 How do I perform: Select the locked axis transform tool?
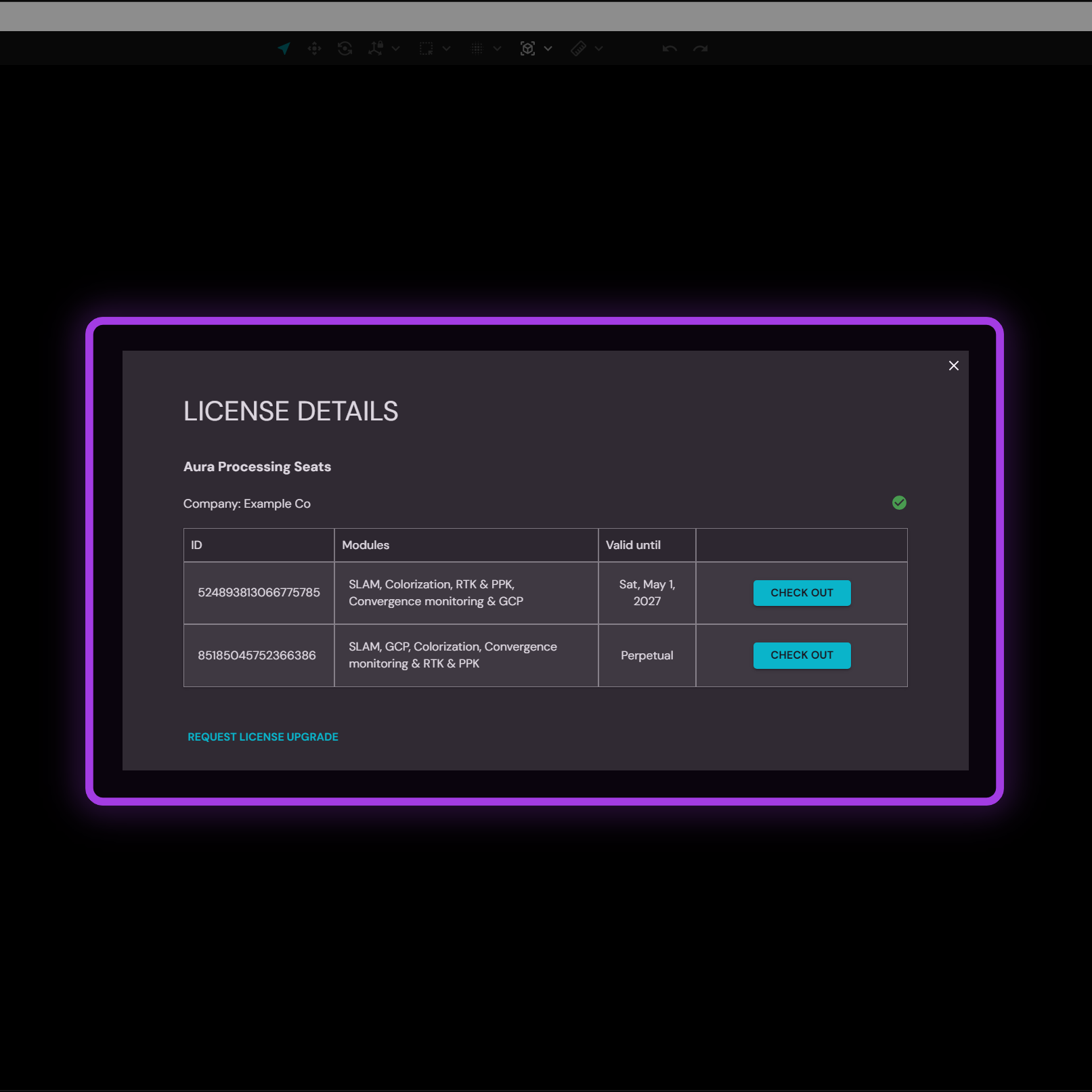376,49
